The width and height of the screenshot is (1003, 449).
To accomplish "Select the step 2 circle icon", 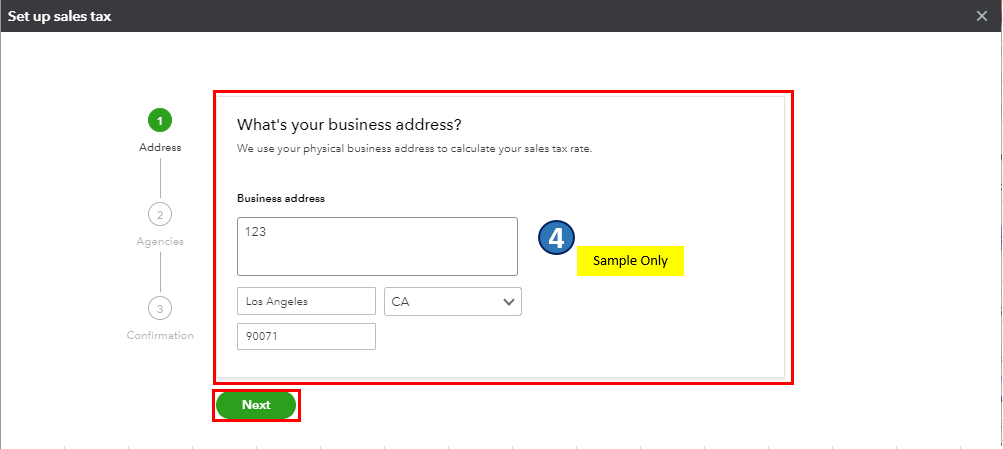I will pos(160,214).
